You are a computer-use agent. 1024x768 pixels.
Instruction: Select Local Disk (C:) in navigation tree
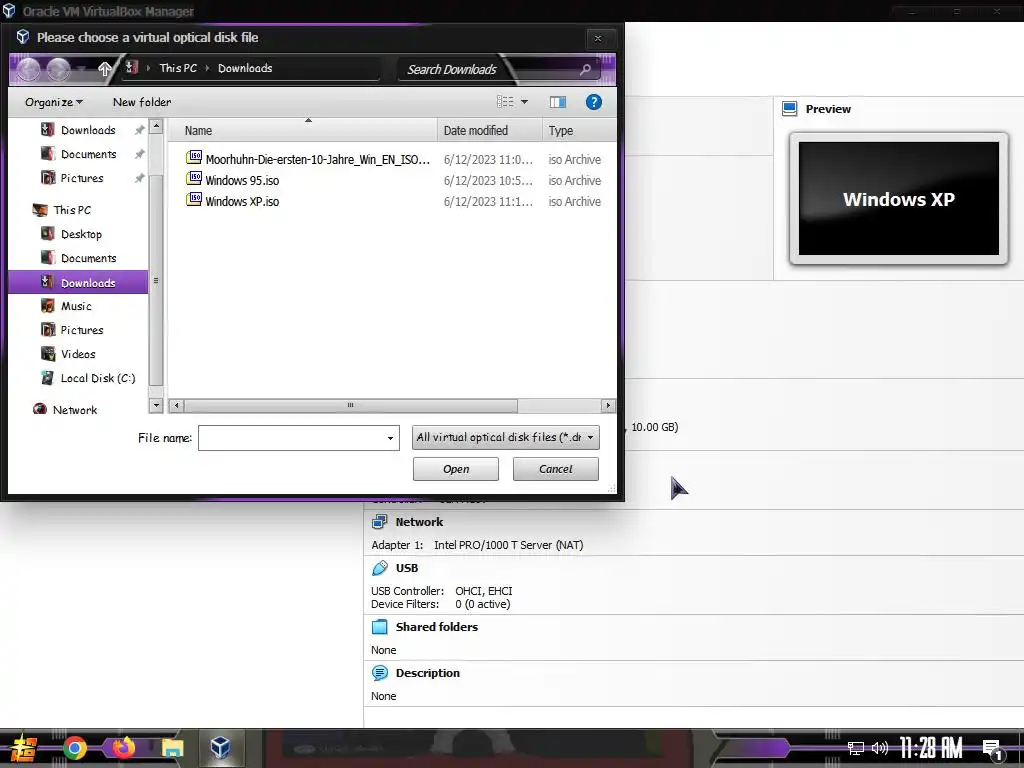pos(97,378)
